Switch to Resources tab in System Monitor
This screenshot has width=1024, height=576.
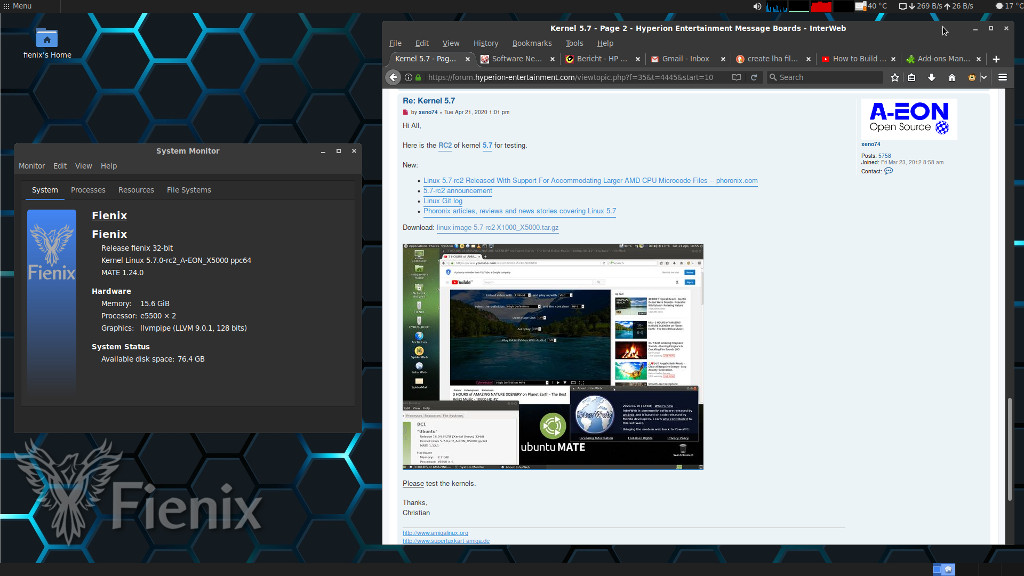pos(136,190)
